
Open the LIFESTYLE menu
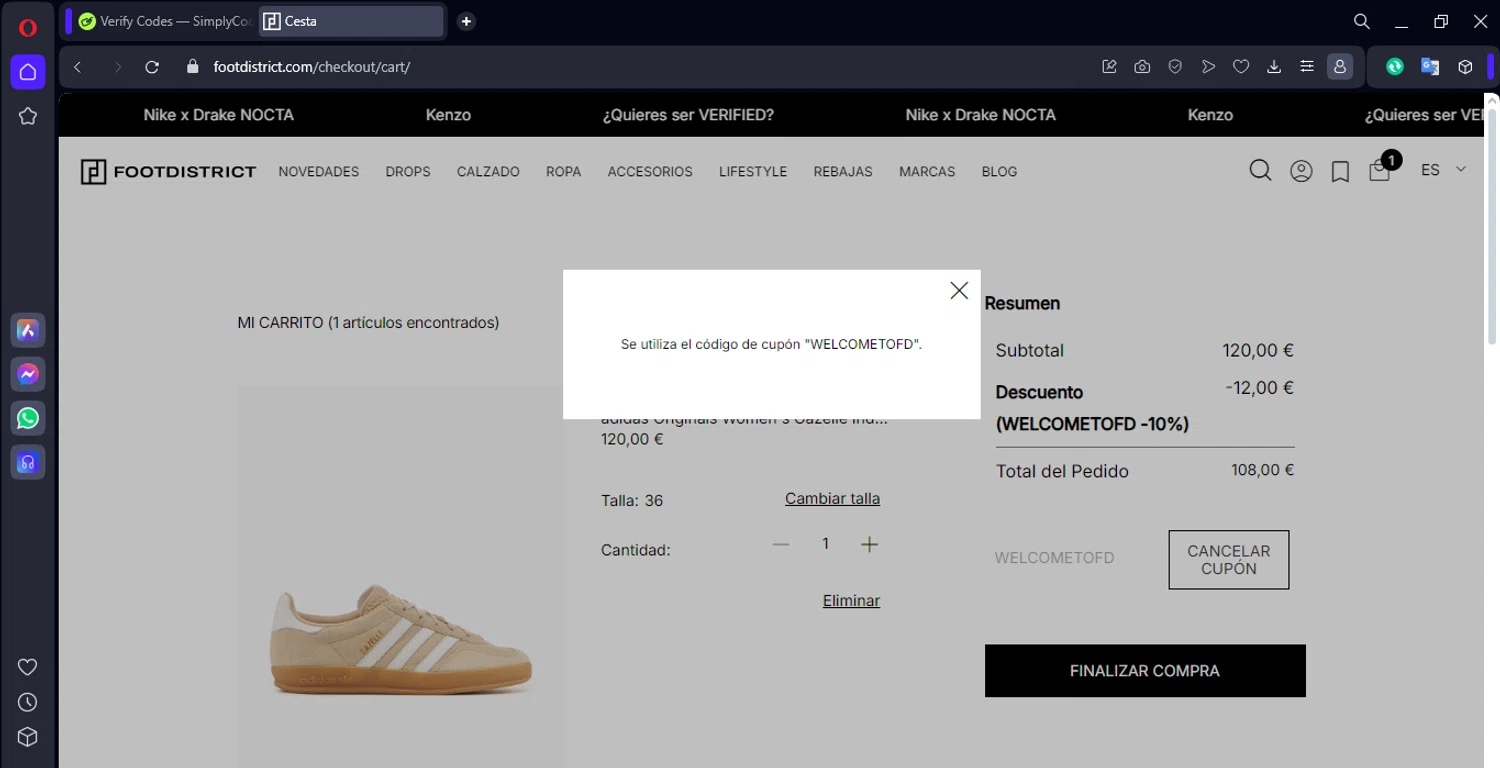pos(753,172)
